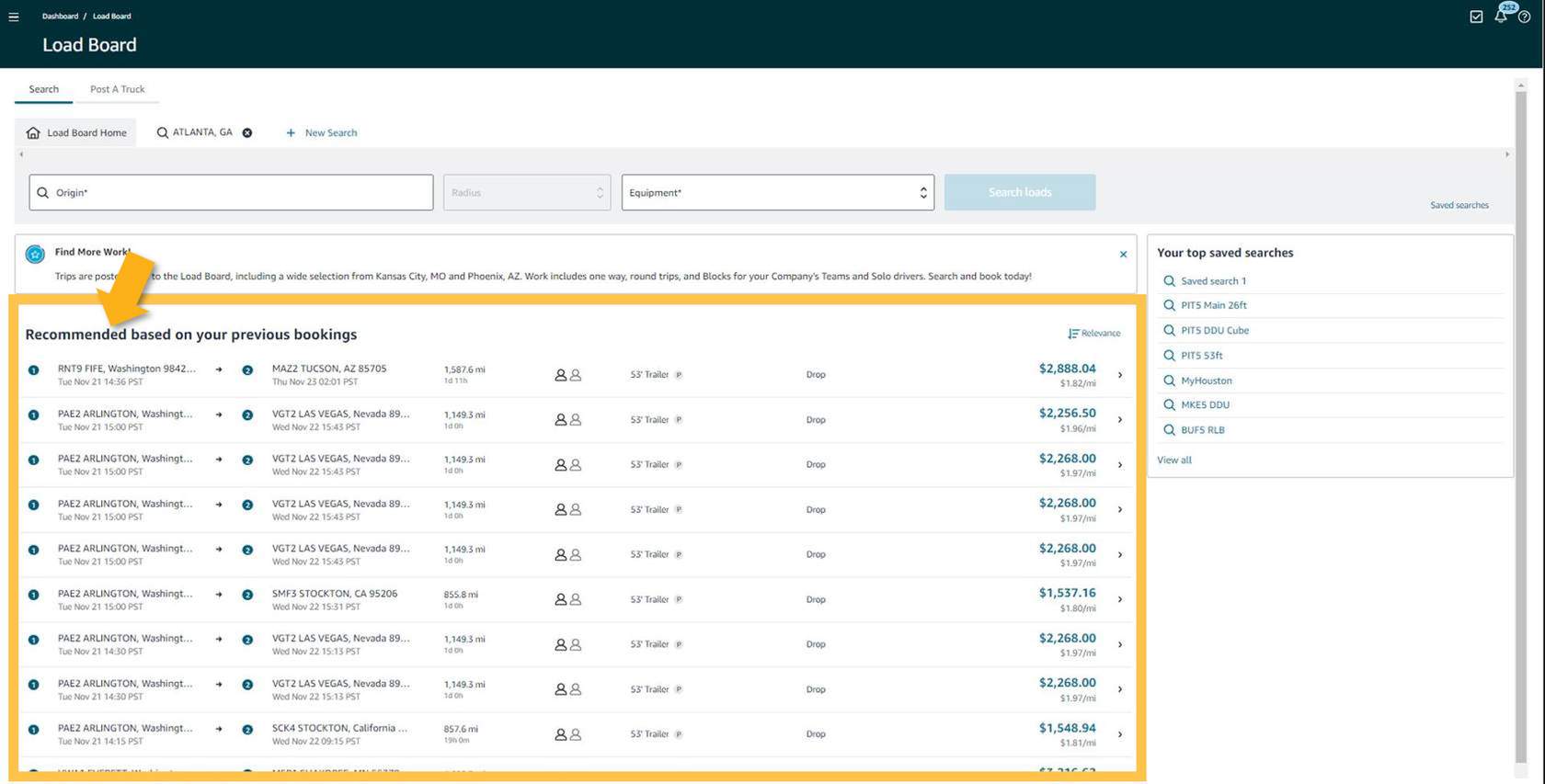
Task: Open the Radius dropdown
Action: pos(526,193)
